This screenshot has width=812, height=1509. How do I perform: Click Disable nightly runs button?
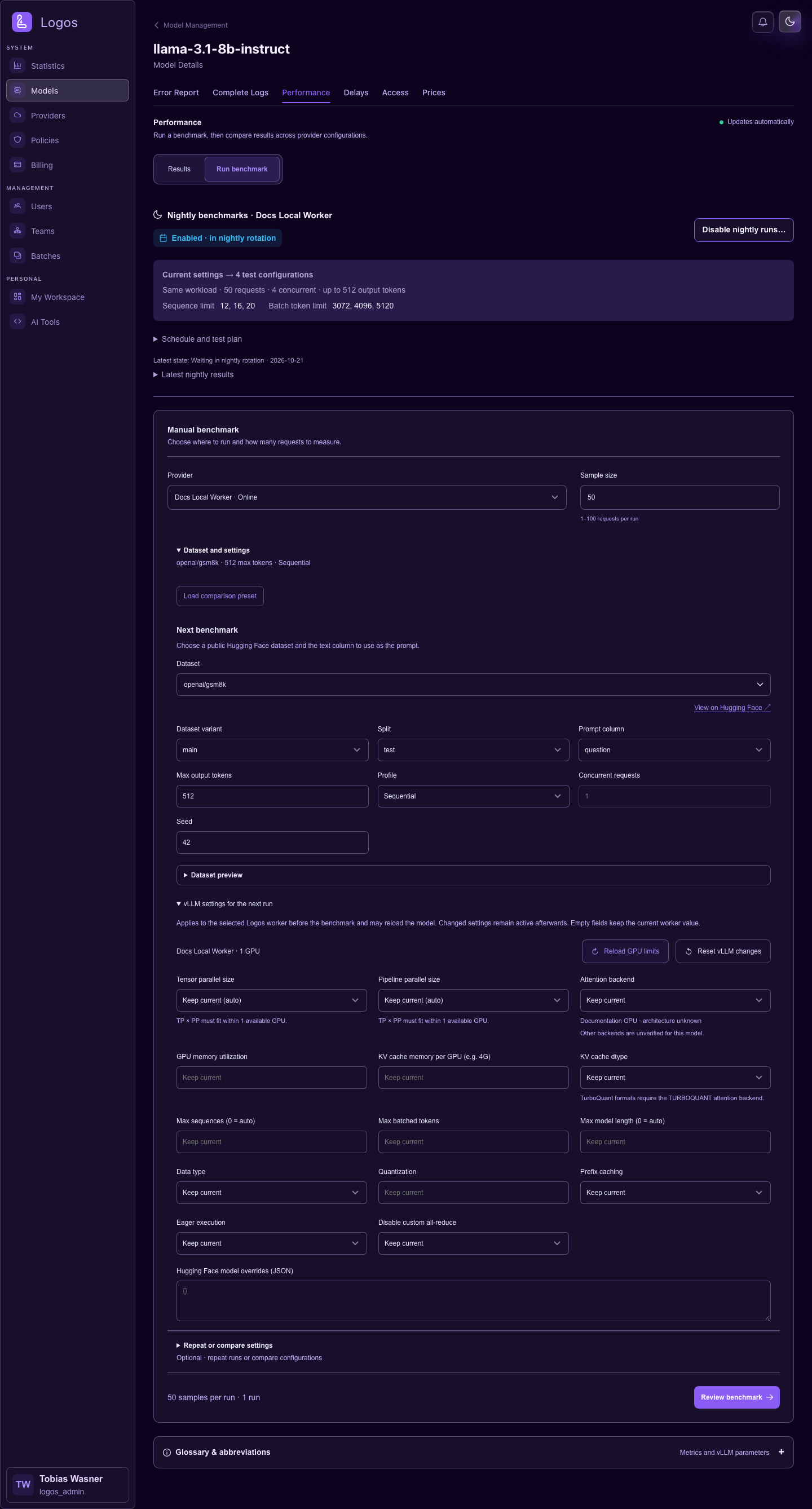[x=744, y=230]
